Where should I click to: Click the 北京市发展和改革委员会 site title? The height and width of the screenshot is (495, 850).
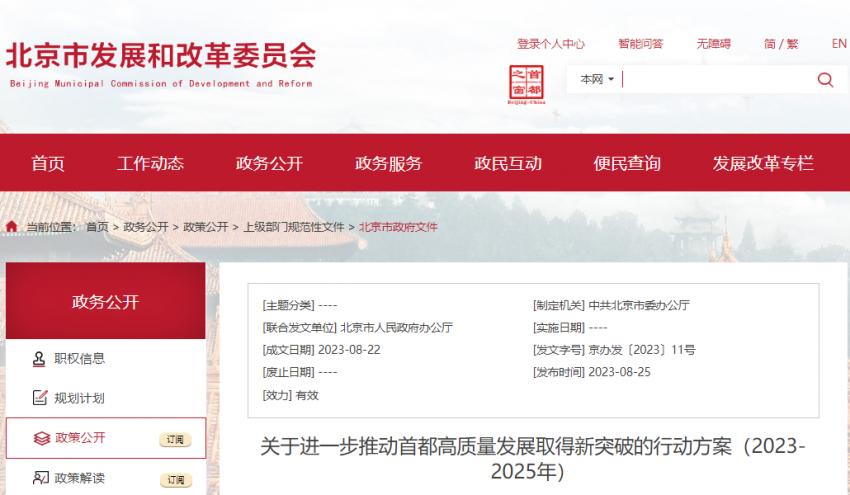point(160,55)
